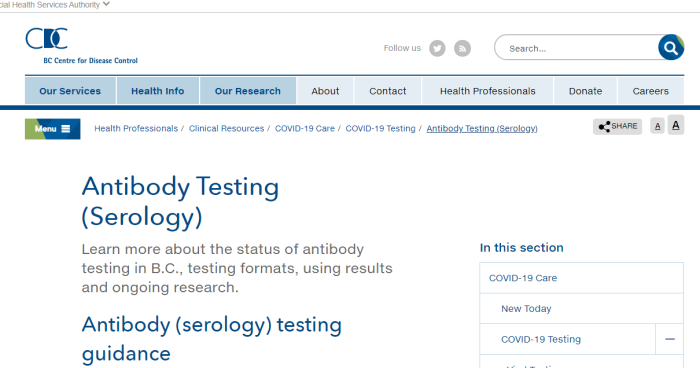Screen dimensions: 700x368
Task: Collapse the COVID-19 Testing section
Action: click(x=670, y=339)
